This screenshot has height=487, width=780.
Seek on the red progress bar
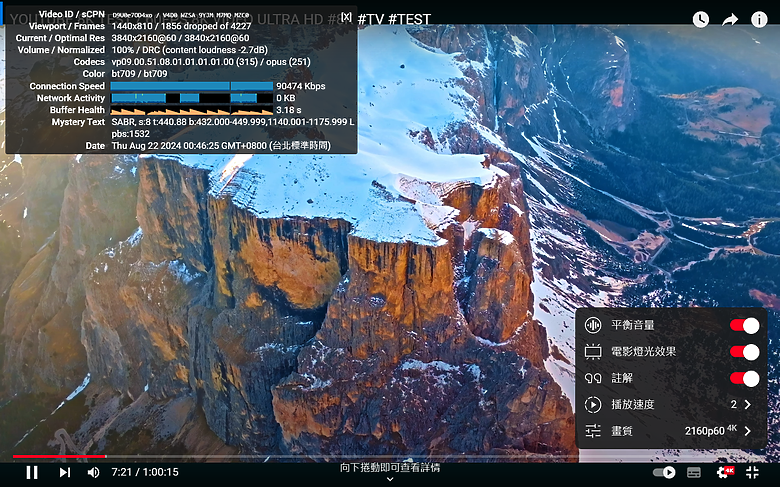pyautogui.click(x=59, y=456)
